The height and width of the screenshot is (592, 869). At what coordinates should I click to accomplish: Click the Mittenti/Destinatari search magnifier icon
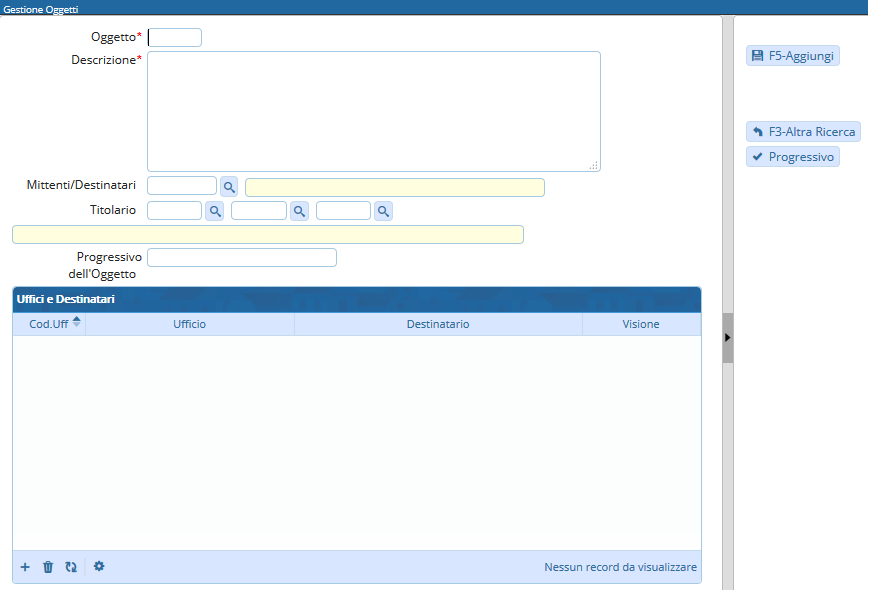point(229,187)
